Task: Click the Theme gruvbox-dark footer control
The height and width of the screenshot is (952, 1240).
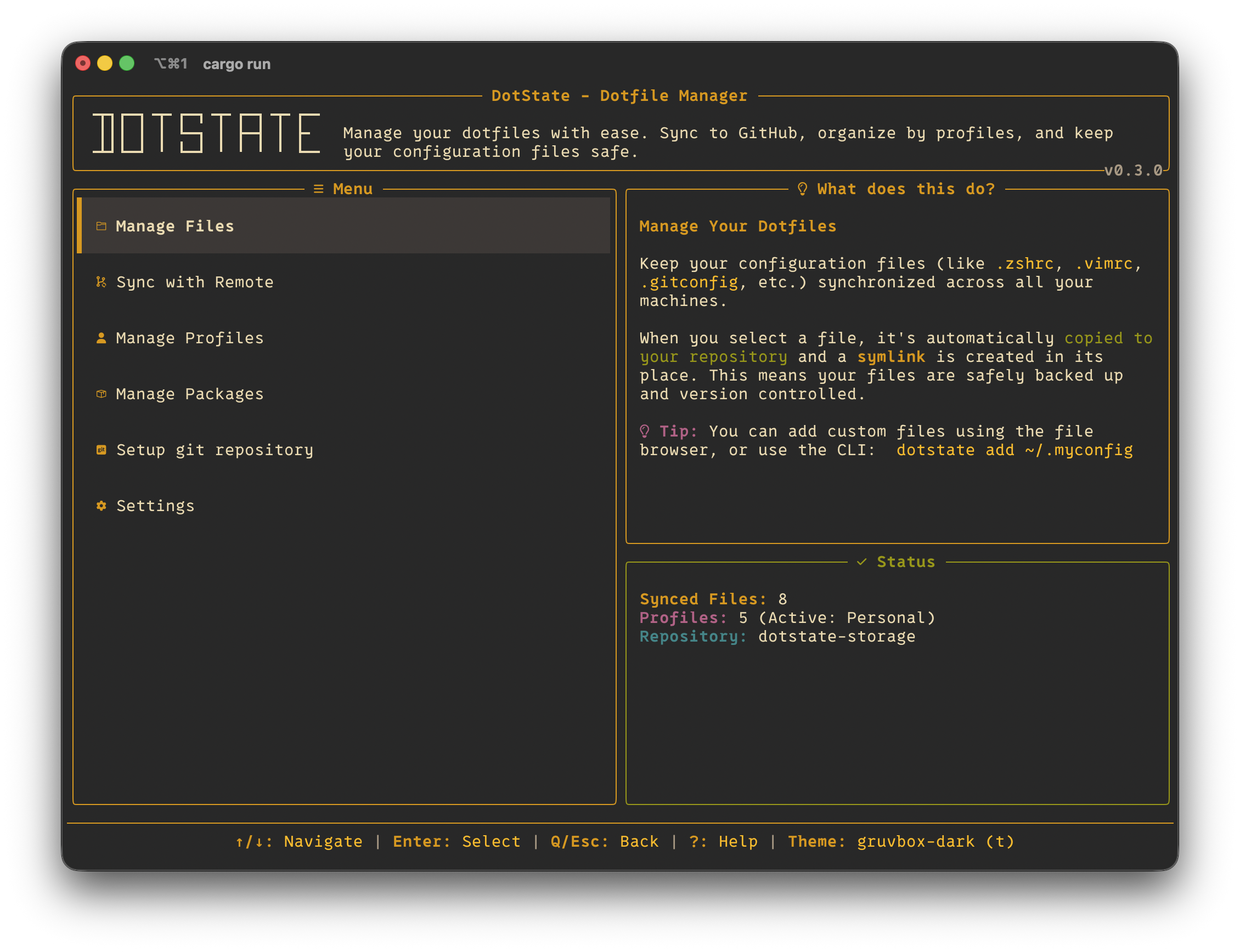Action: coord(900,841)
